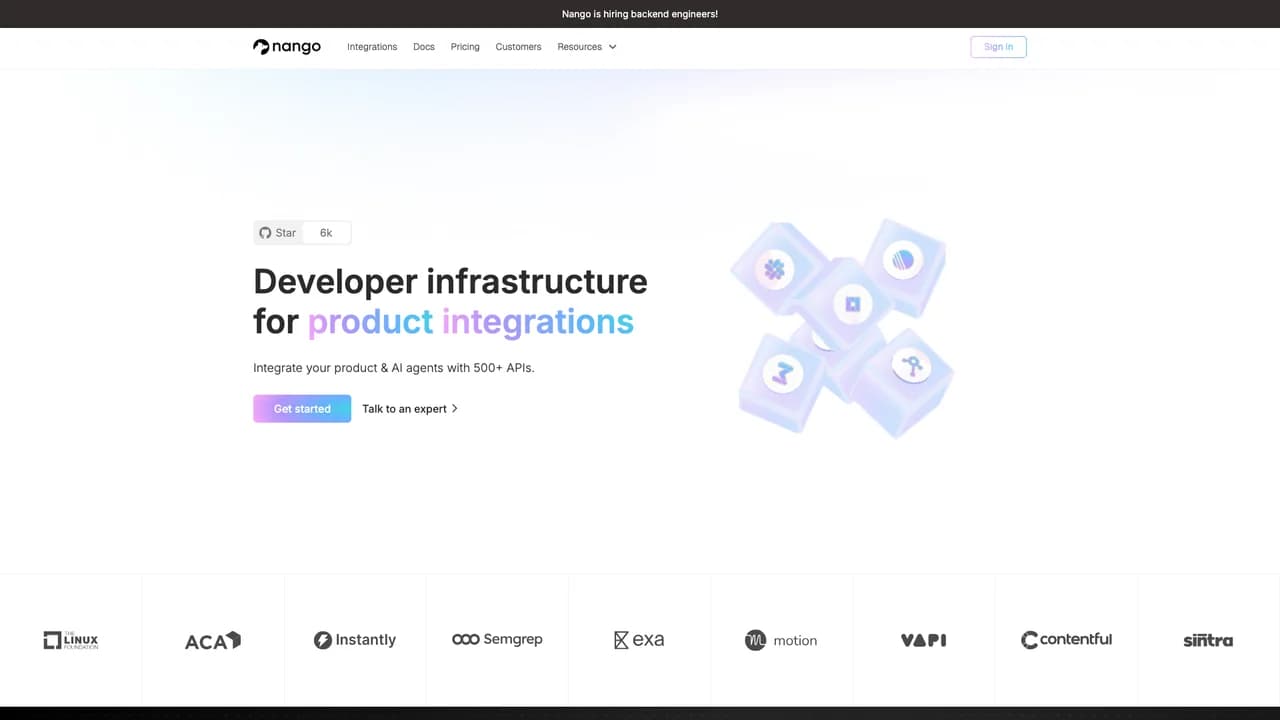Click the GitHub Star icon badge

[x=278, y=233]
